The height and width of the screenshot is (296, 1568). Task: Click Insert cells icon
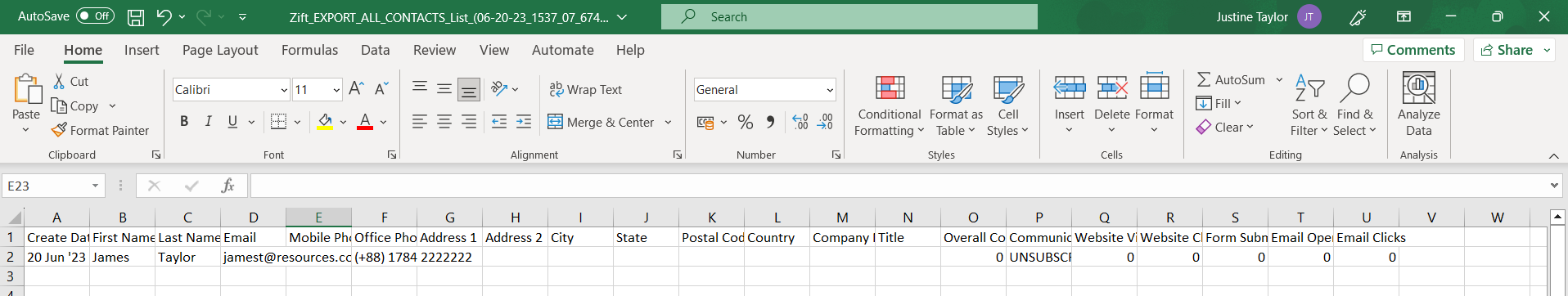point(1070,87)
